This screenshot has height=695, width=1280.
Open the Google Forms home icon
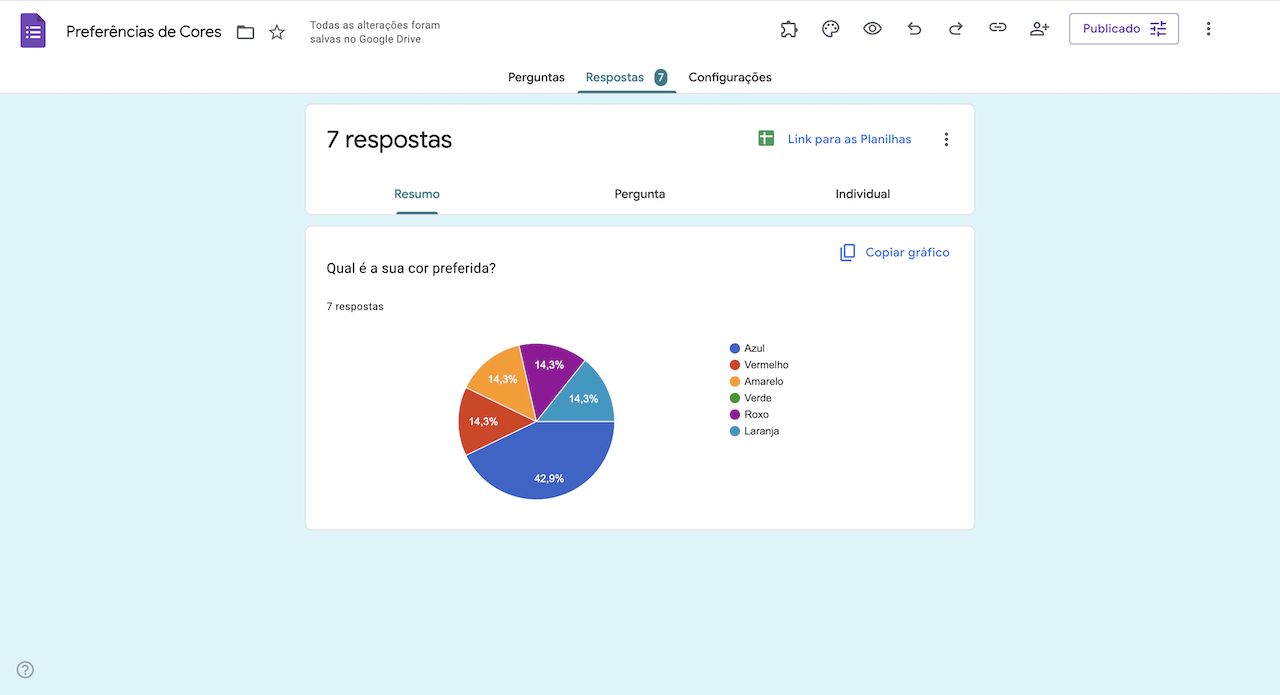[x=33, y=31]
